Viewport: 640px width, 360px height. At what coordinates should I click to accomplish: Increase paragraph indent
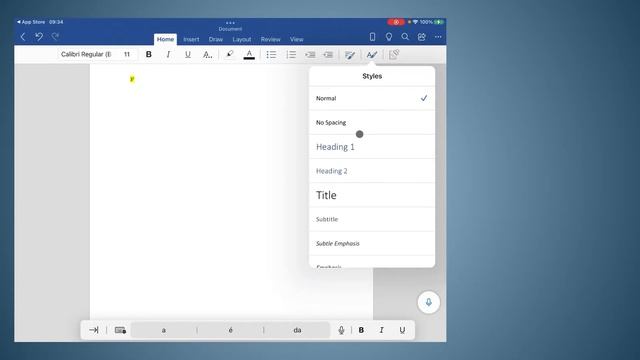point(328,54)
